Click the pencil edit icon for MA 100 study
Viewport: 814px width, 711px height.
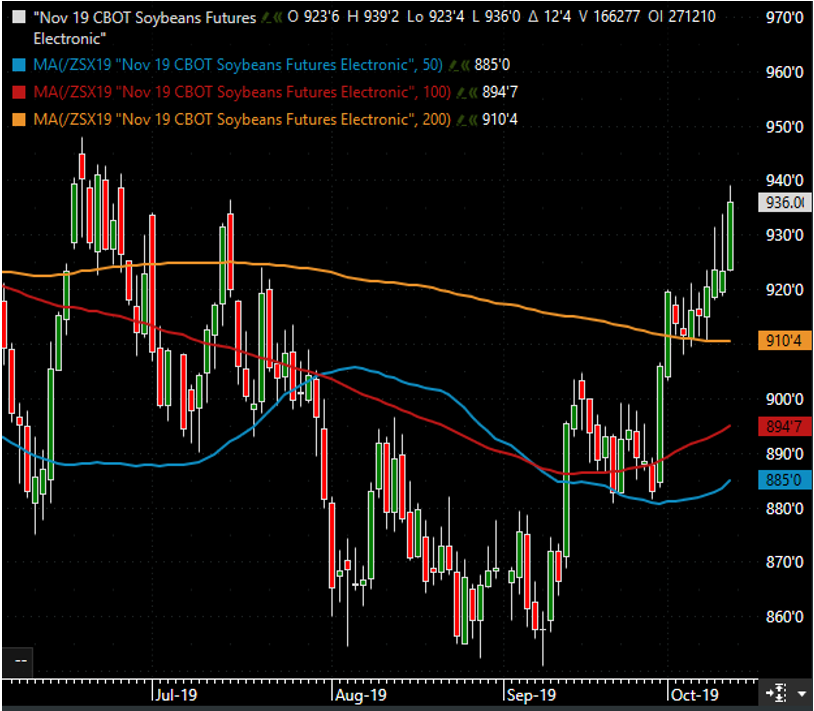(461, 92)
